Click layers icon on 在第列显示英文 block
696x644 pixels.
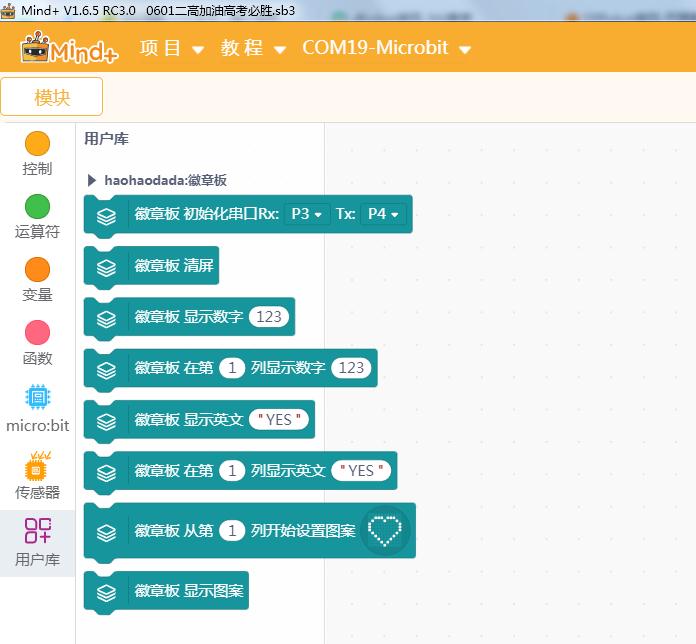point(107,473)
